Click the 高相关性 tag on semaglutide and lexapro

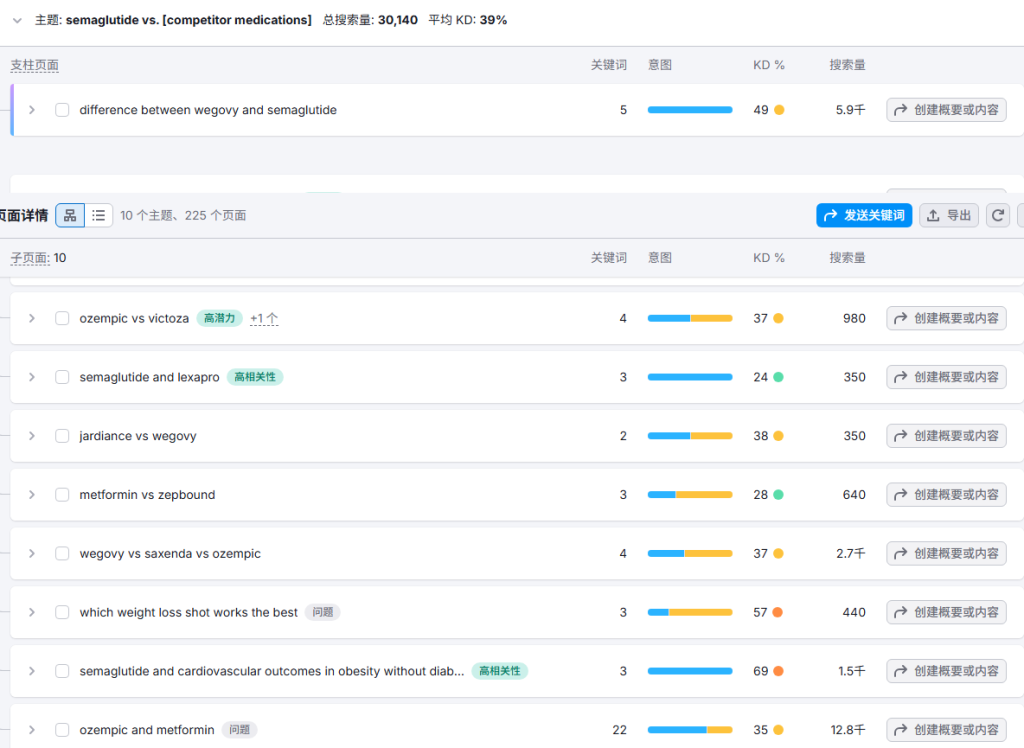(255, 377)
